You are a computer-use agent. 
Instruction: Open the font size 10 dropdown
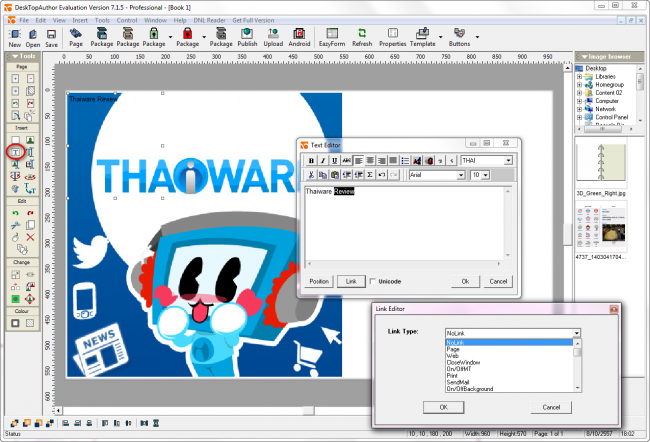485,175
